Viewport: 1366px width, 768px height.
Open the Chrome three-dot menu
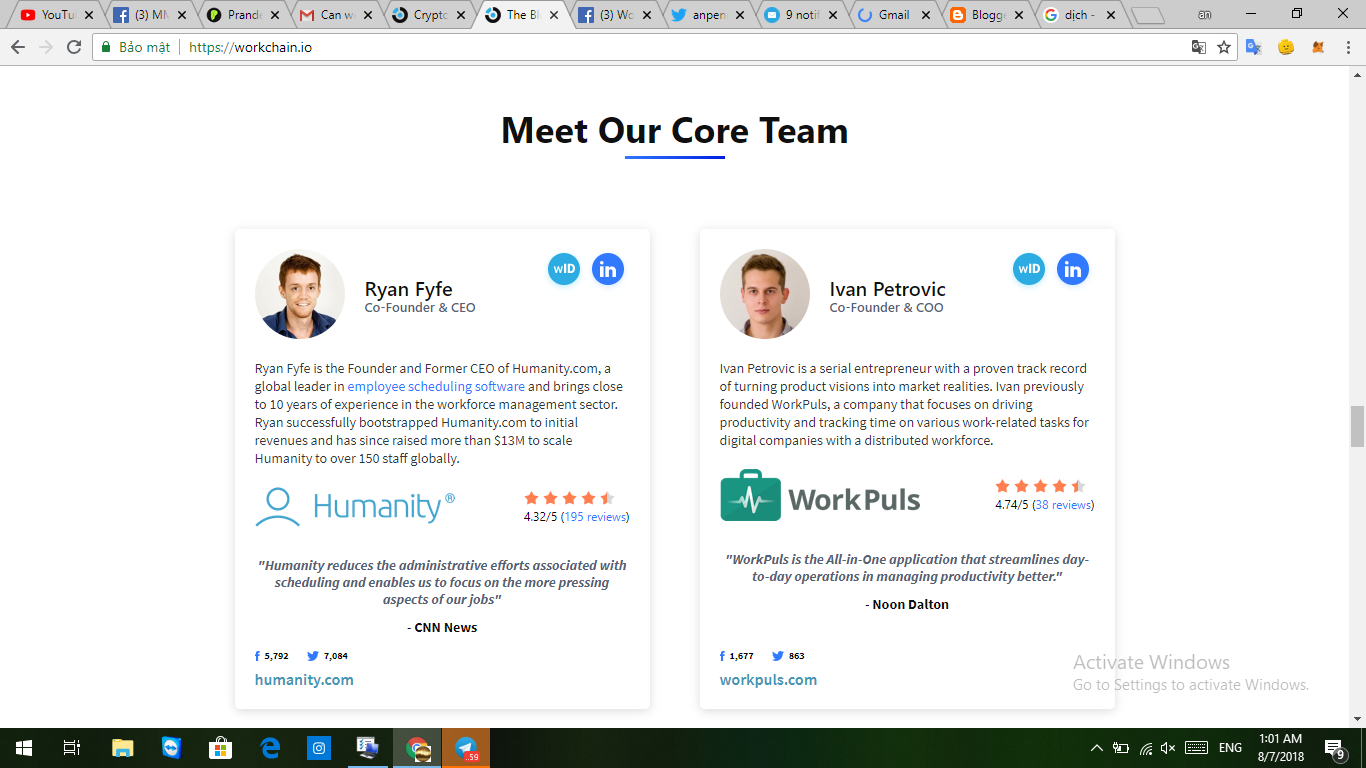tap(1348, 47)
